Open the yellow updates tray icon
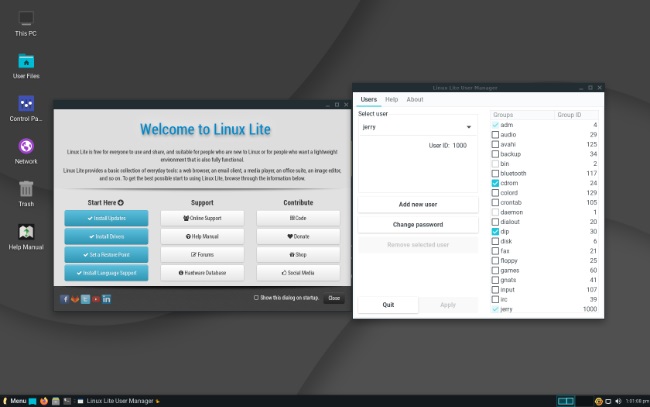The image size is (650, 407). point(598,401)
